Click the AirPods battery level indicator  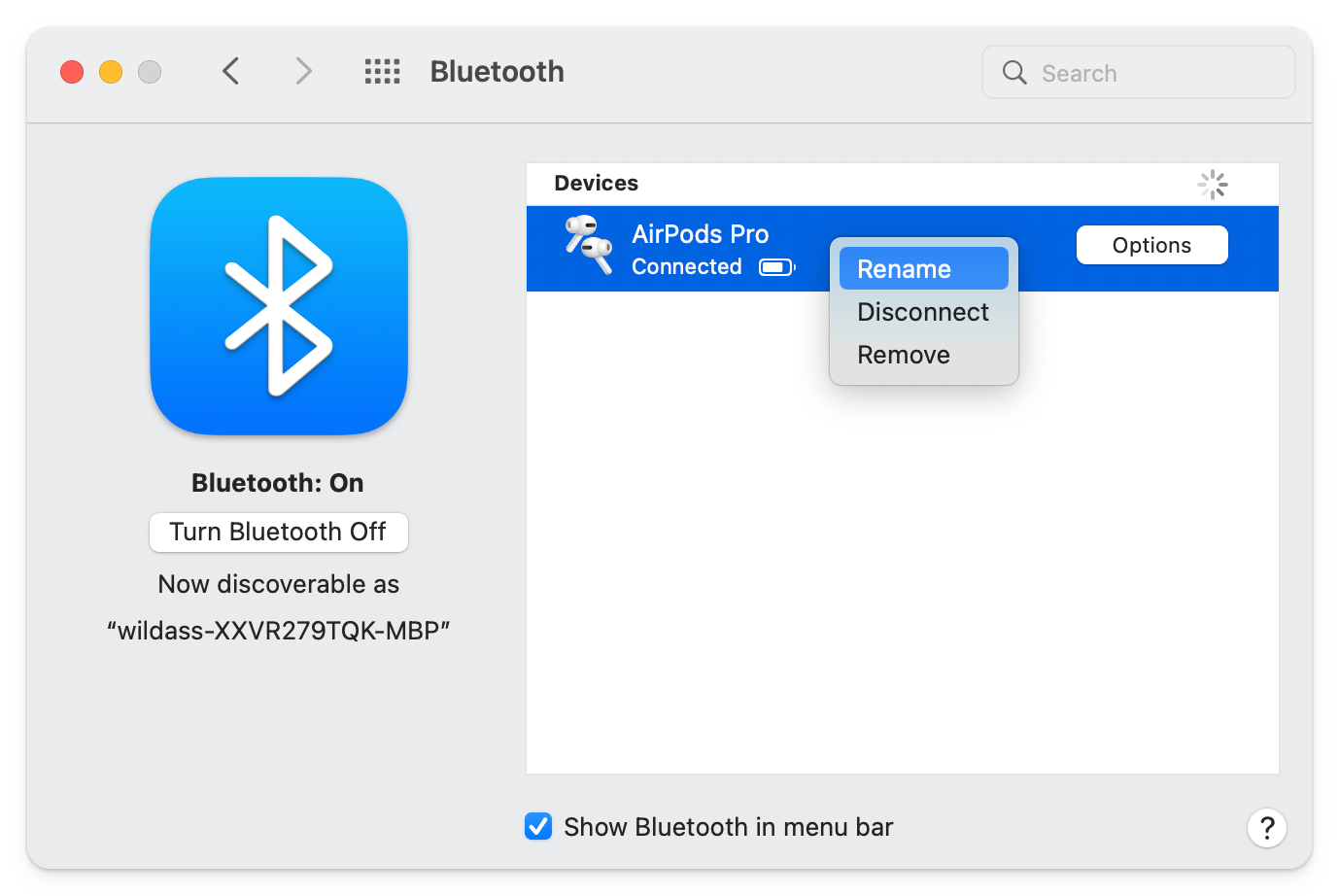(776, 267)
